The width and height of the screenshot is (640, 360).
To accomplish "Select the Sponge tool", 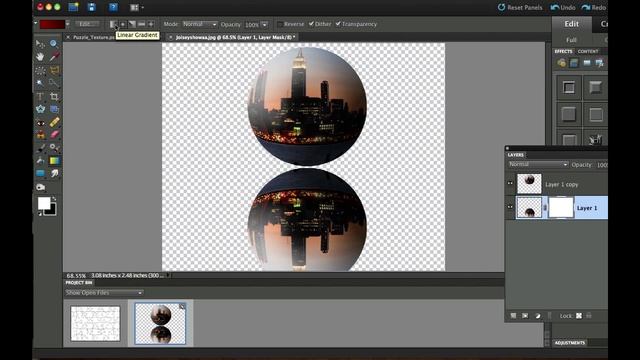I will click(x=40, y=187).
